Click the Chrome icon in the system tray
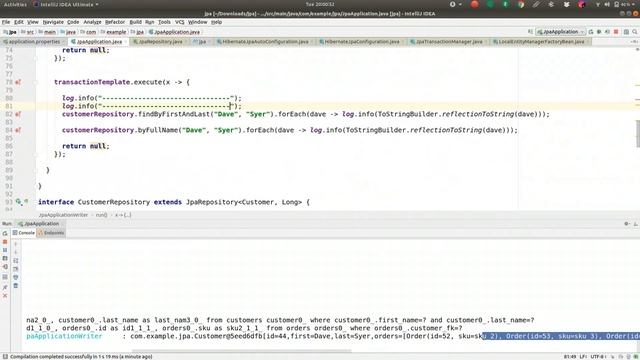 [521, 4]
